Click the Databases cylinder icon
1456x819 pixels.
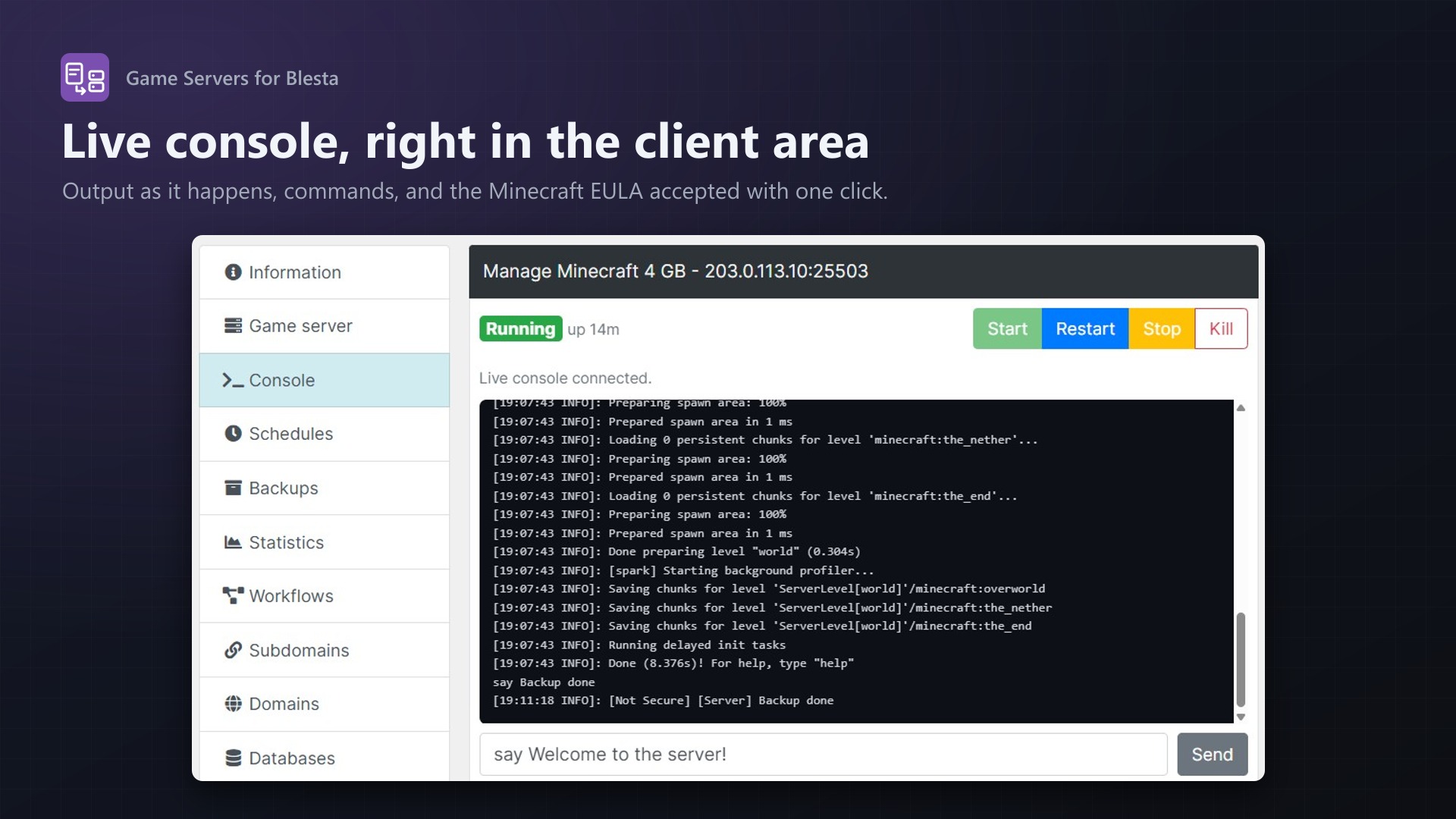pyautogui.click(x=233, y=758)
